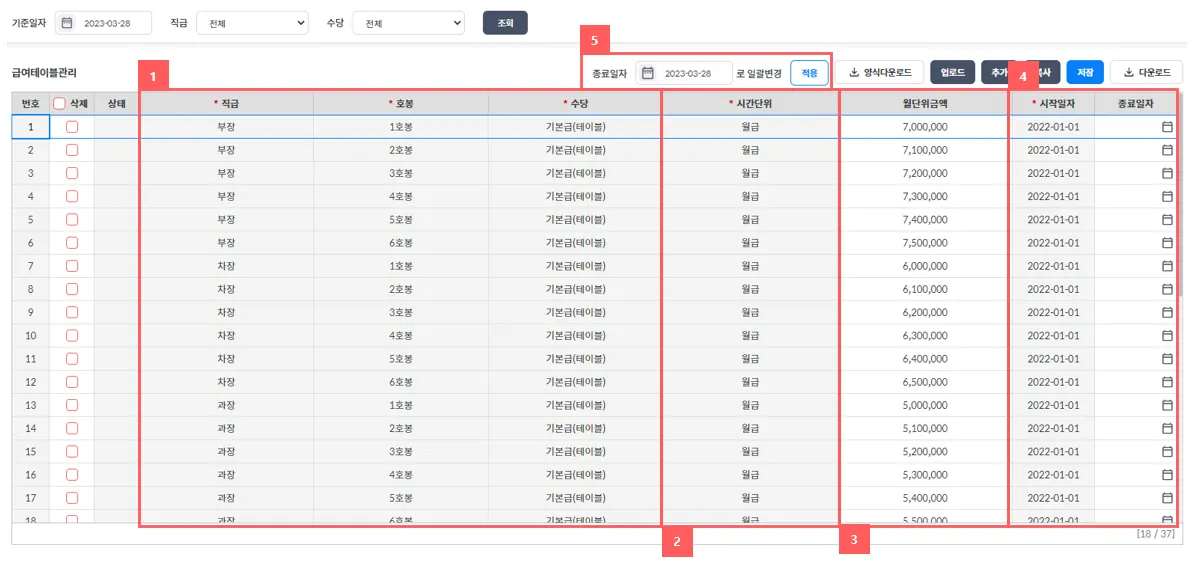Screen dimensions: 1187x562
Task: Open 종료일자 calendar icon in row 14
Action: [x=1167, y=429]
